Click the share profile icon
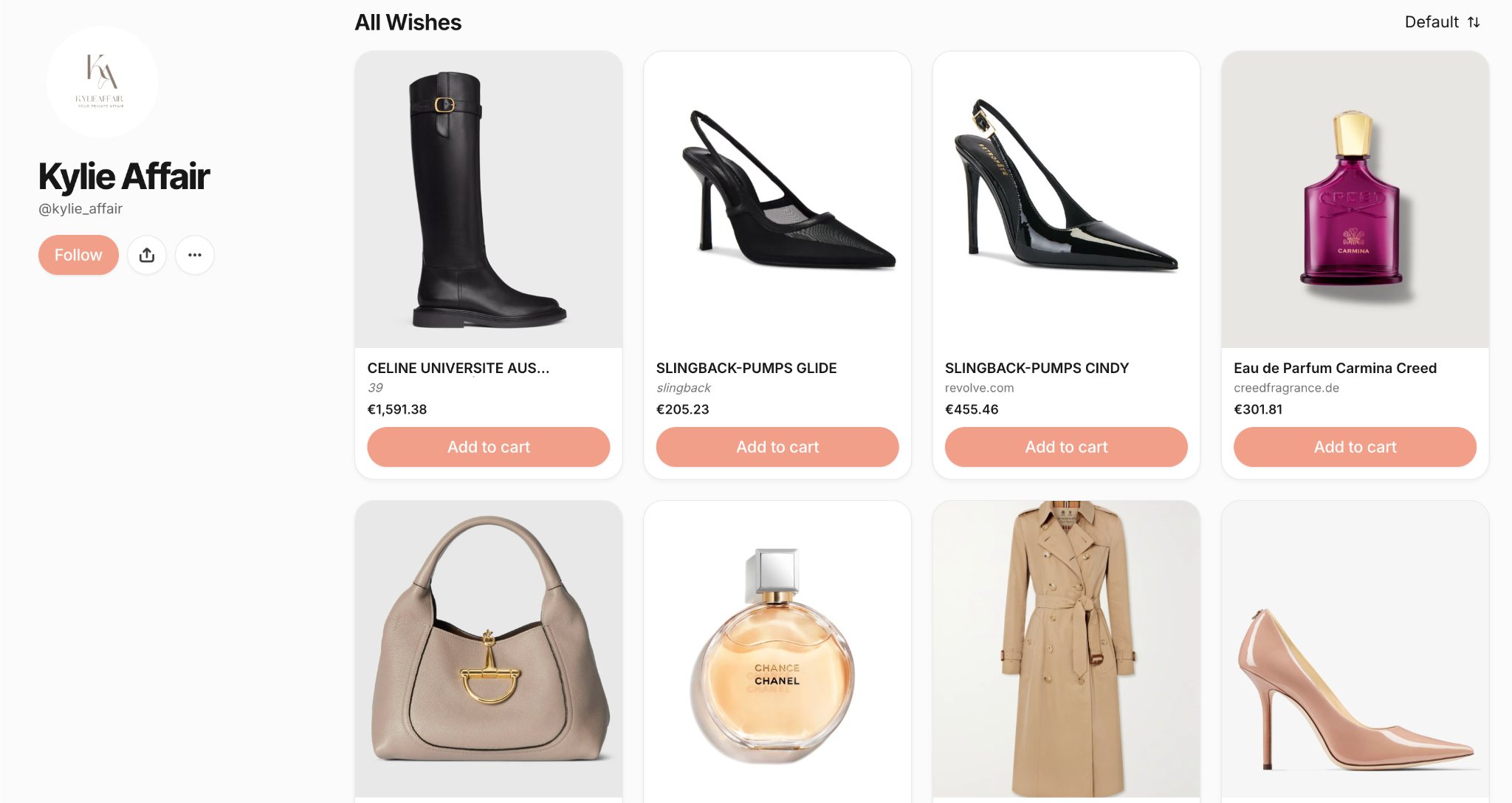1512x803 pixels. 147,255
